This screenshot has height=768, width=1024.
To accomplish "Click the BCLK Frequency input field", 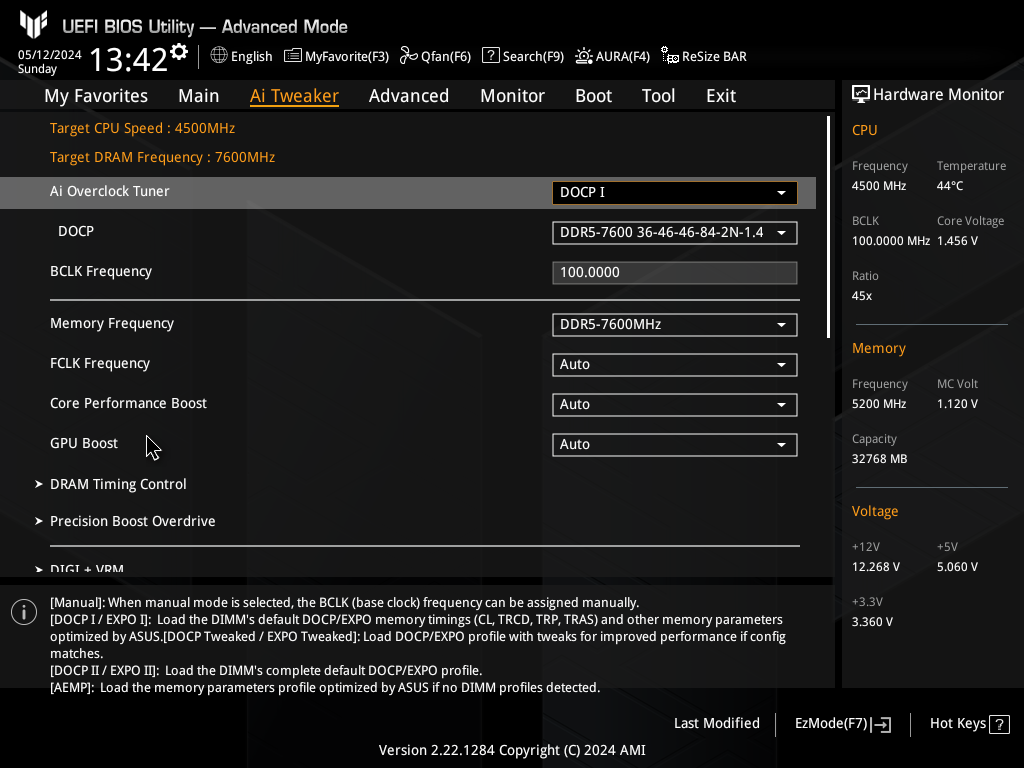I will click(x=675, y=272).
